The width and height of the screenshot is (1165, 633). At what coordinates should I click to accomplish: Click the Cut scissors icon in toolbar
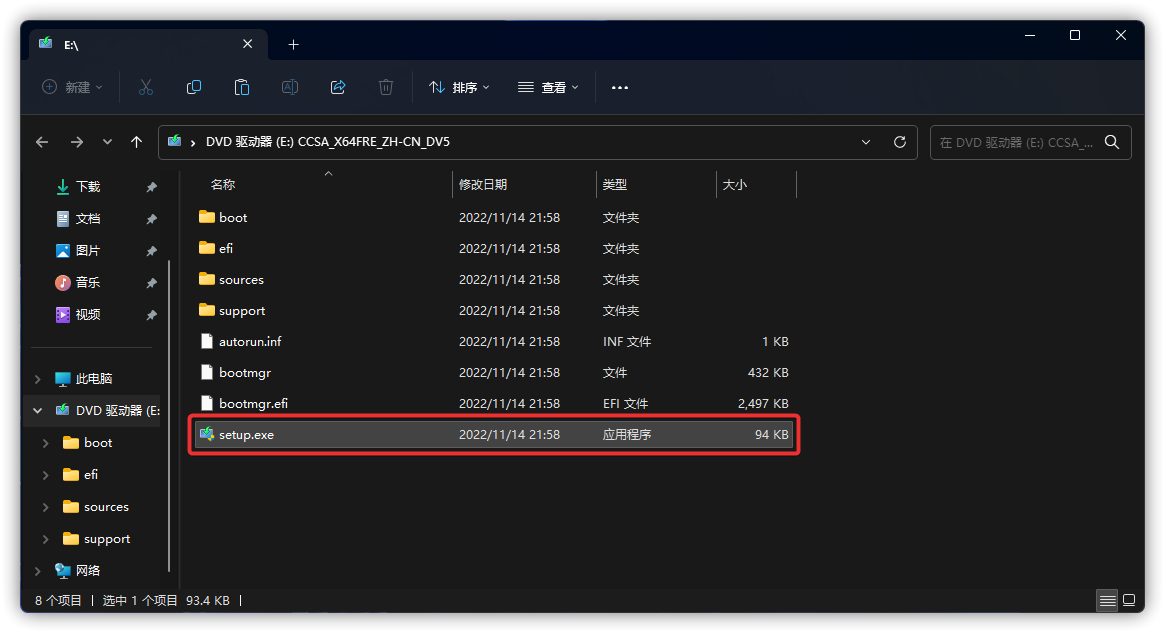click(146, 87)
